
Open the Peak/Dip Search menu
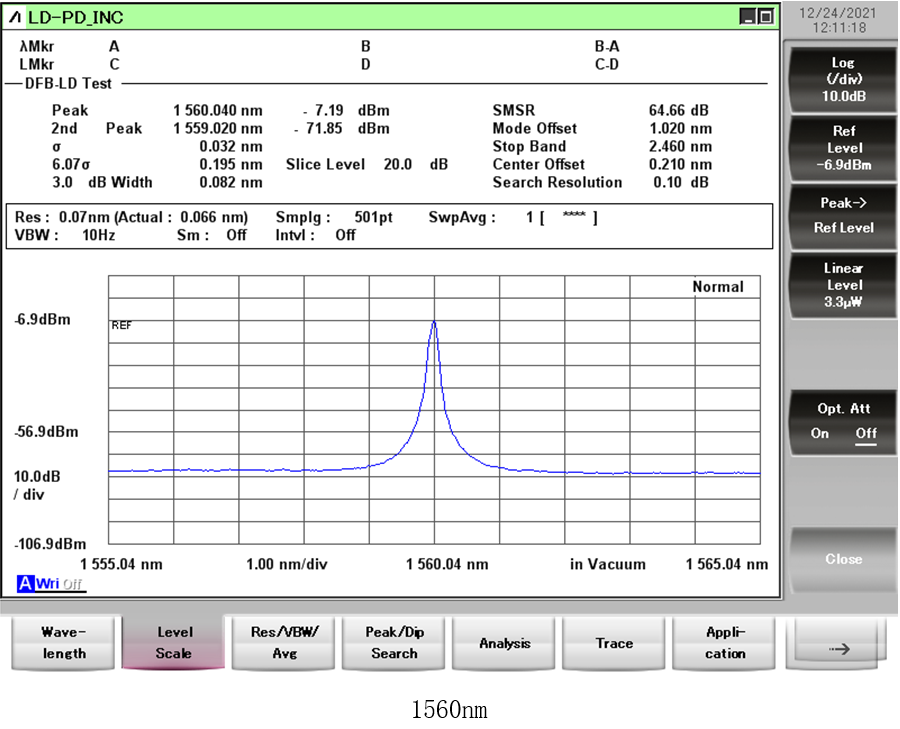pos(395,643)
